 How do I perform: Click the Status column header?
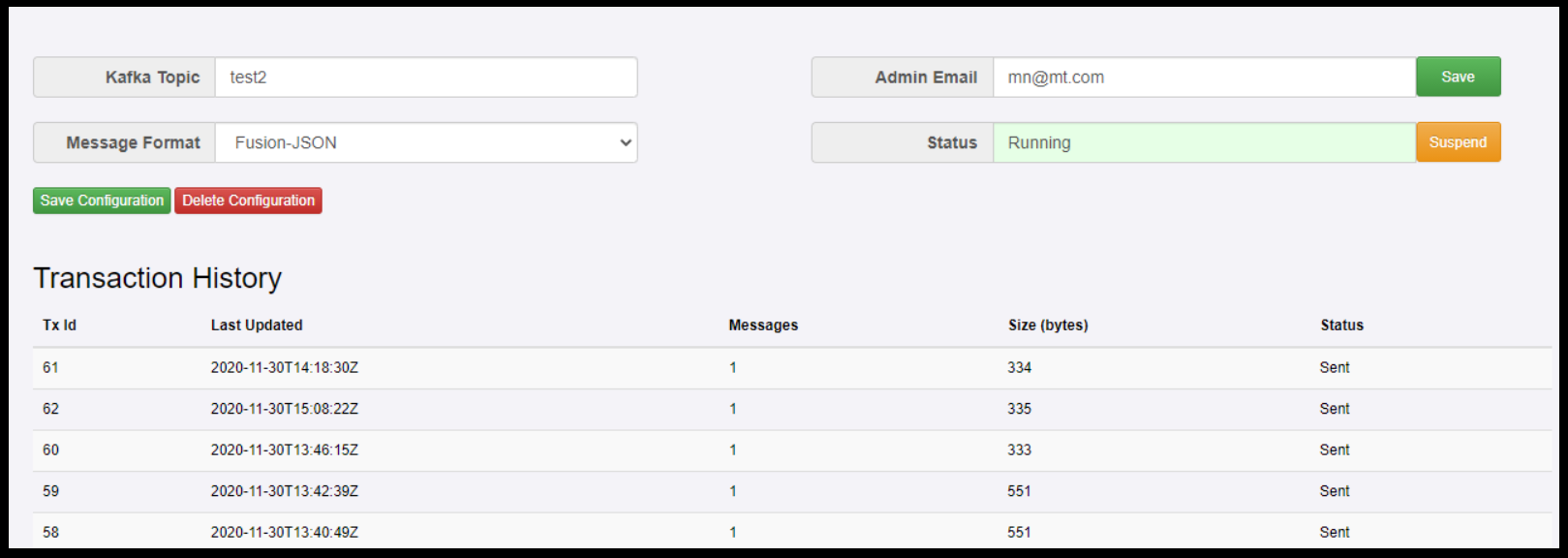click(1341, 325)
